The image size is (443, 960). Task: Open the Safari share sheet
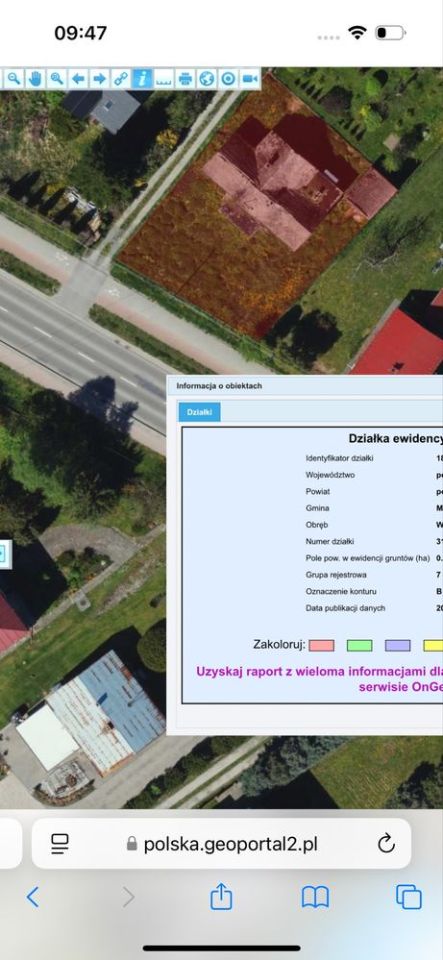pyautogui.click(x=222, y=896)
